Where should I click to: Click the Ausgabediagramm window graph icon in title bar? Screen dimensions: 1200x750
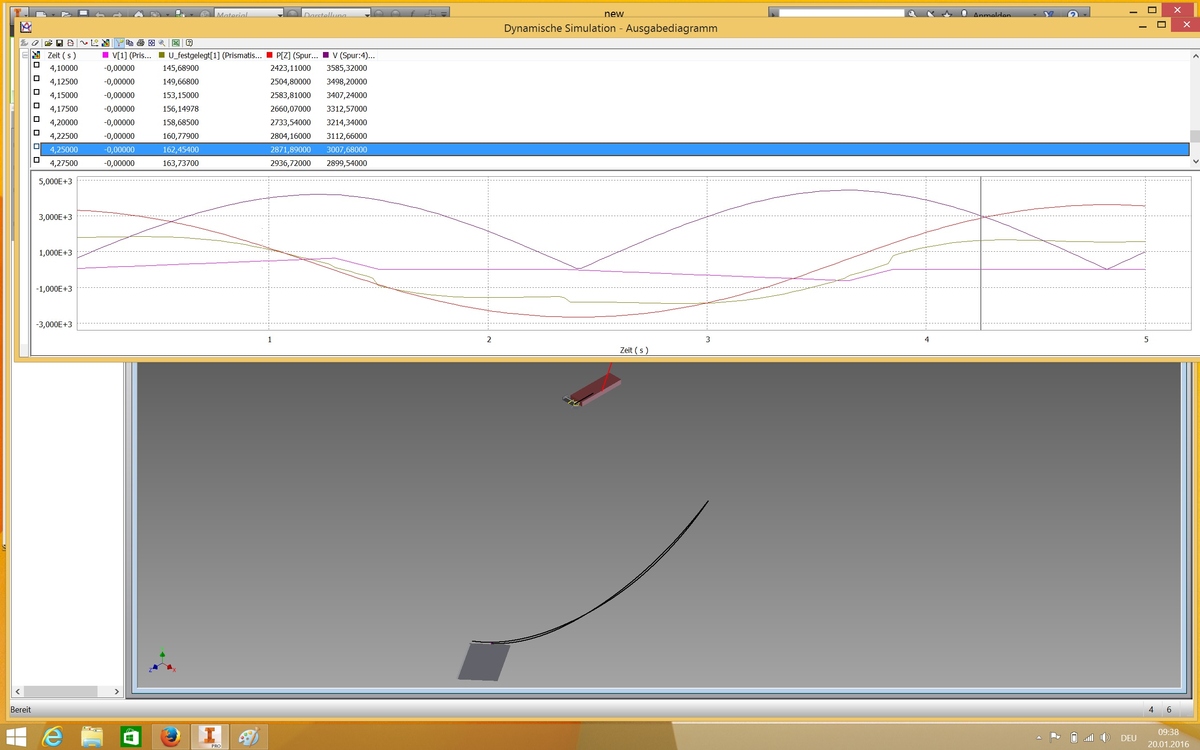pyautogui.click(x=25, y=28)
